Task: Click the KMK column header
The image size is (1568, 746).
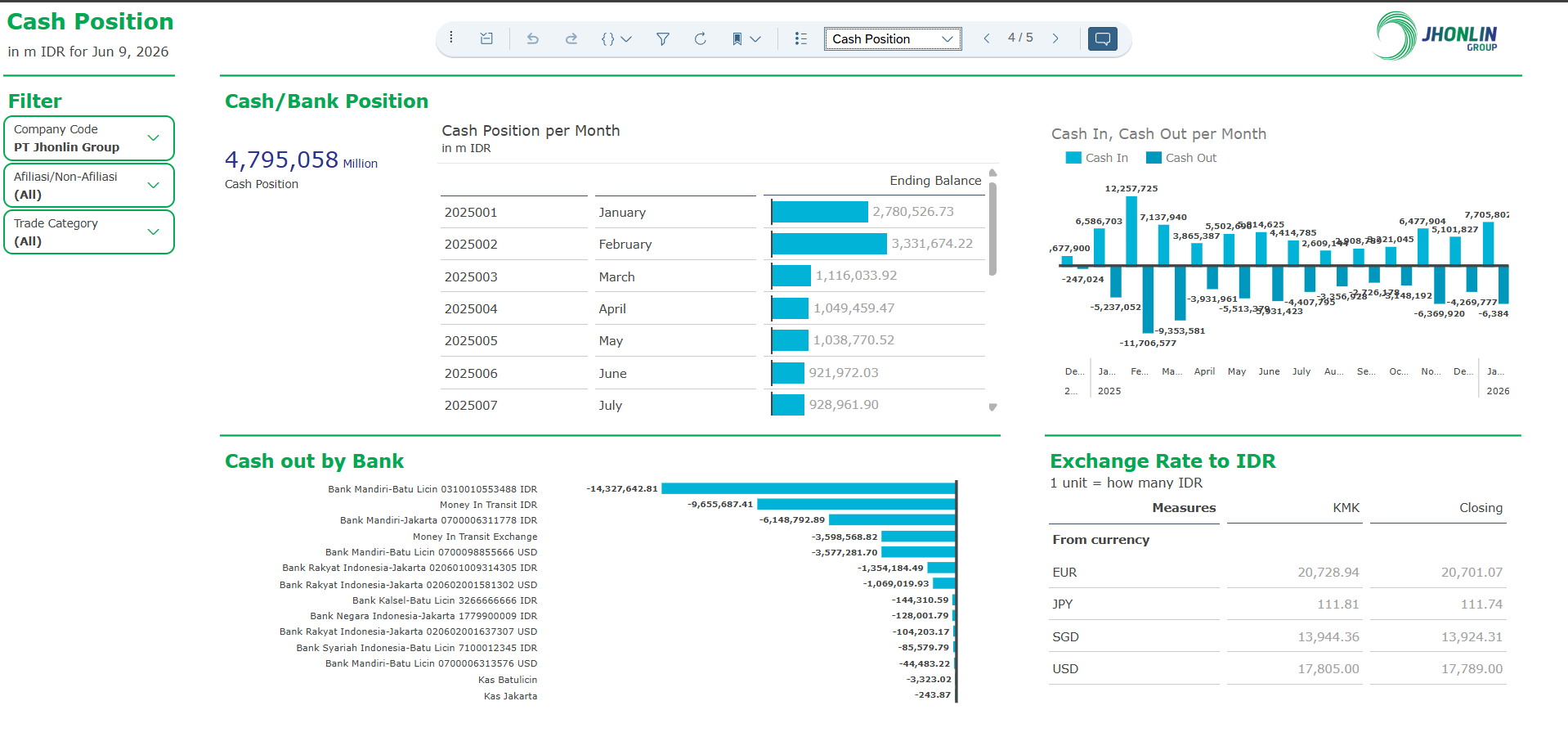Action: tap(1346, 508)
